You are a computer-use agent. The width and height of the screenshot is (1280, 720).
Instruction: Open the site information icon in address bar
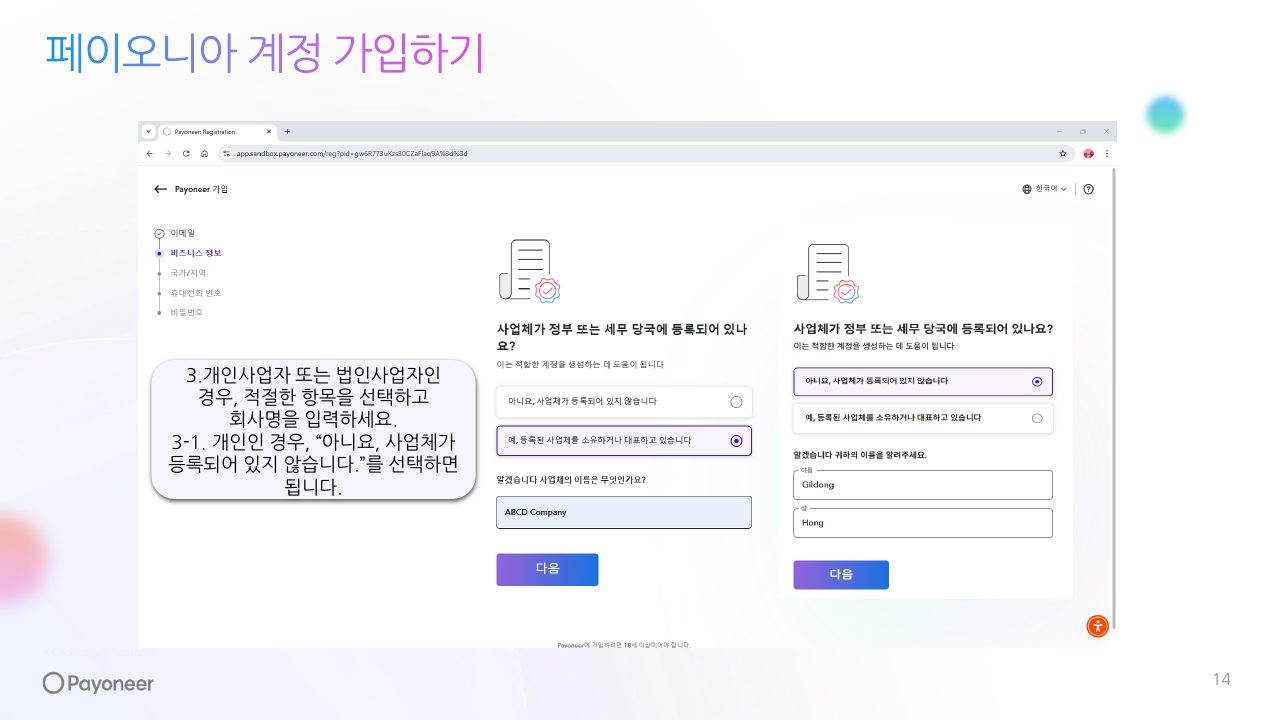tap(226, 153)
